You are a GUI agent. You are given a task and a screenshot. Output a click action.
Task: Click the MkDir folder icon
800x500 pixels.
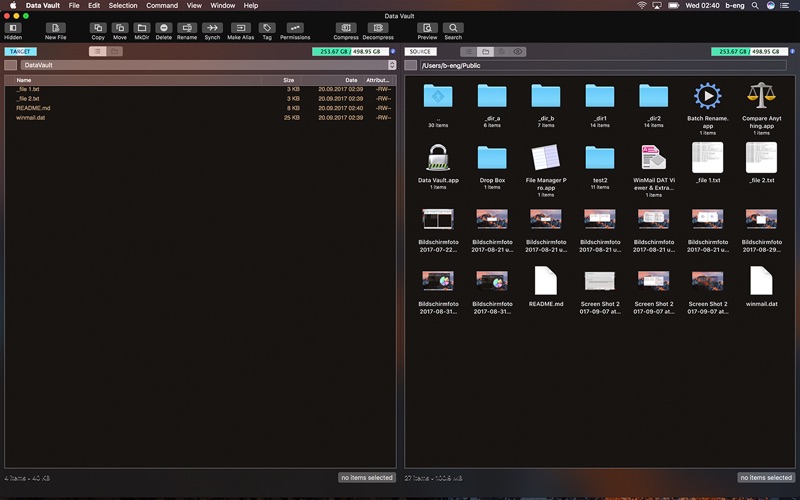coord(142,28)
